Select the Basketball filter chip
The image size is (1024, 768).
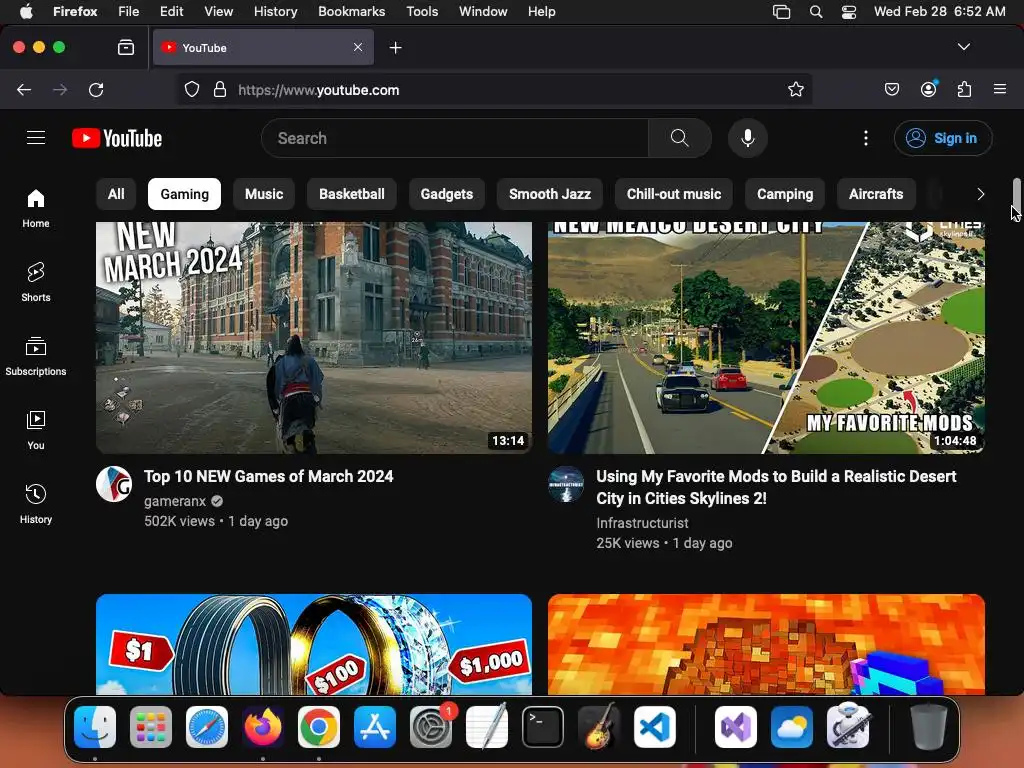point(351,194)
